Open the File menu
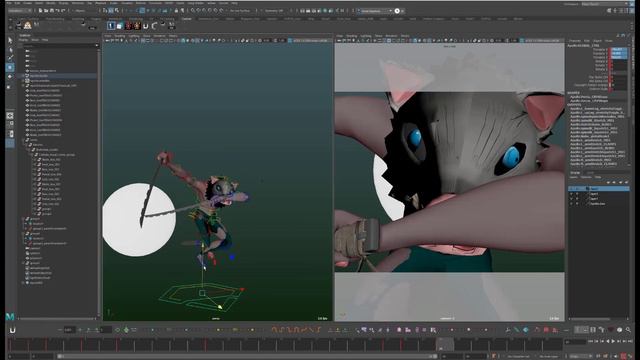The image size is (640, 360). (9, 3)
